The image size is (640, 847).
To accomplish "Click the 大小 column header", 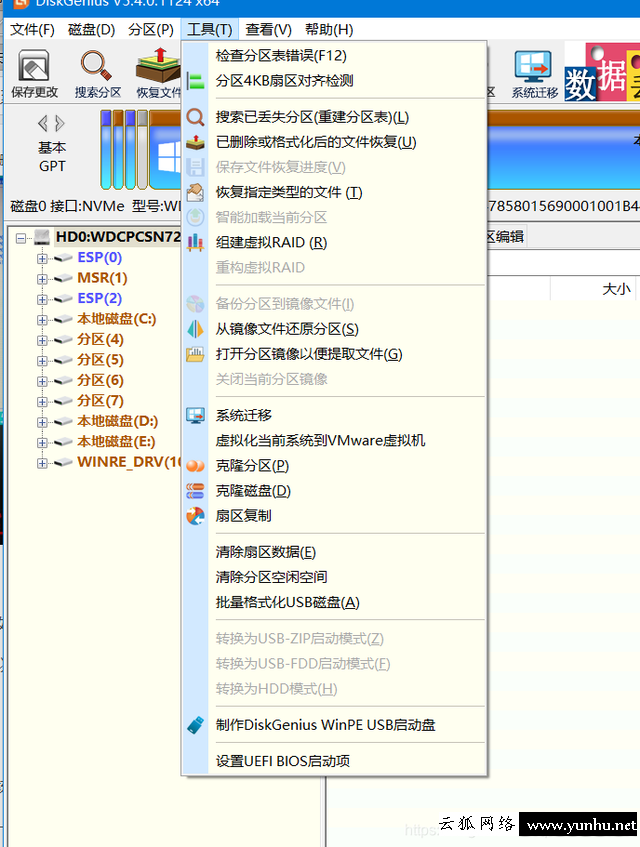I will 616,289.
